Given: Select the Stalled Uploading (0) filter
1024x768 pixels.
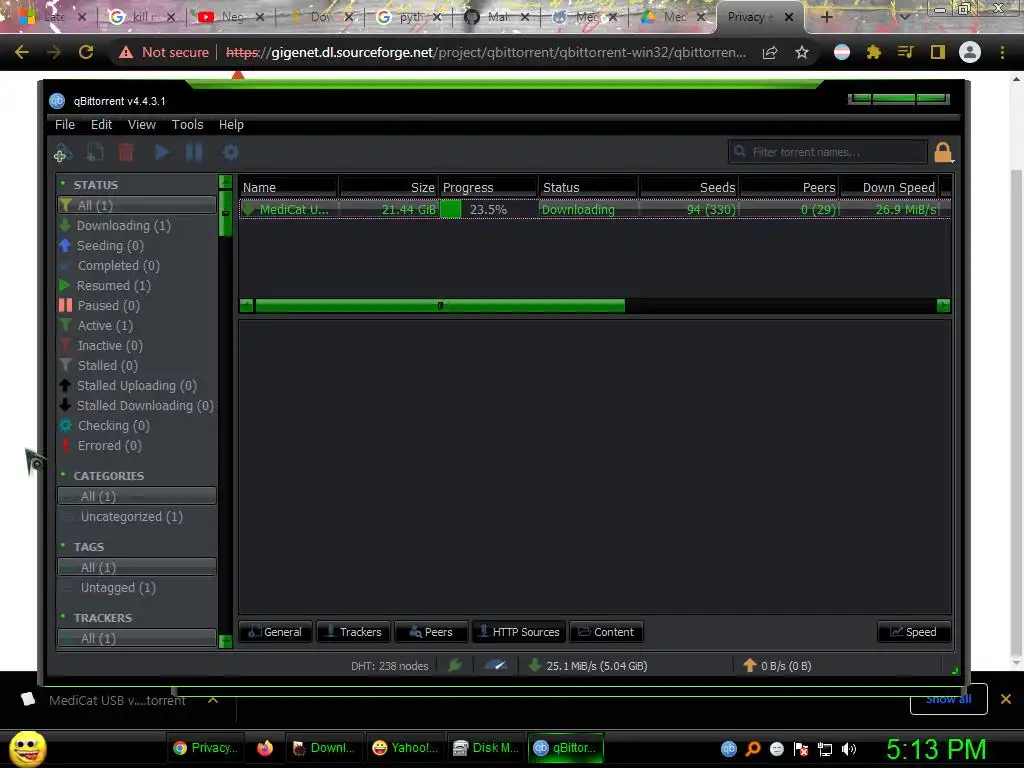Looking at the screenshot, I should [136, 385].
